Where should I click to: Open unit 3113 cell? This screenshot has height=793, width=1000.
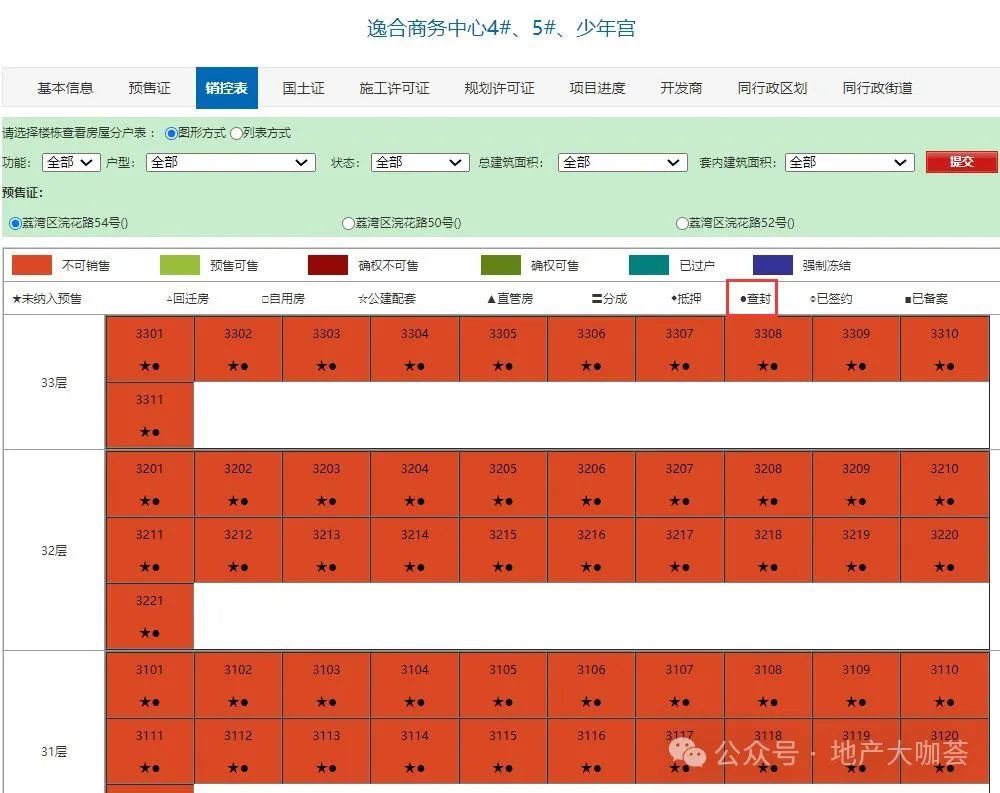326,751
